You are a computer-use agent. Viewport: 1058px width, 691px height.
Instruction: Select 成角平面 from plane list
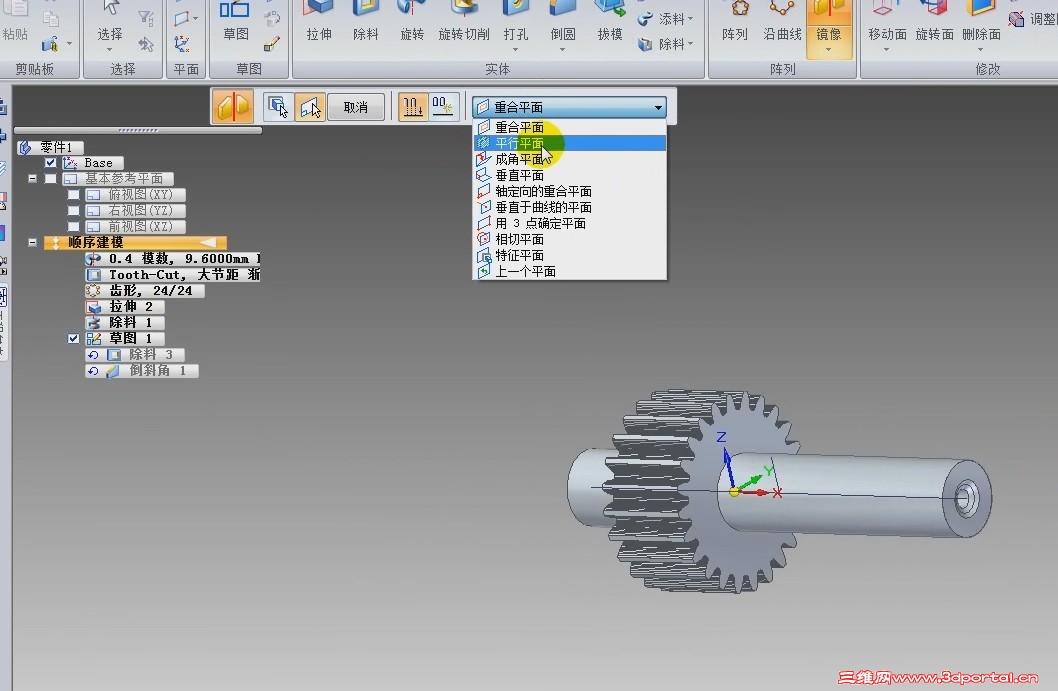569,159
